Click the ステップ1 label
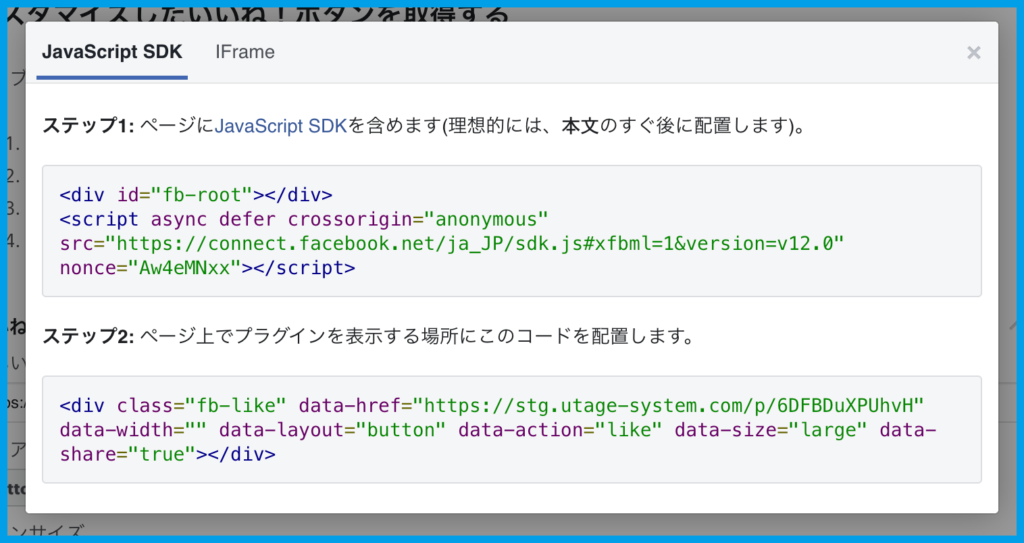Screen dimensions: 1024x543 point(87,127)
